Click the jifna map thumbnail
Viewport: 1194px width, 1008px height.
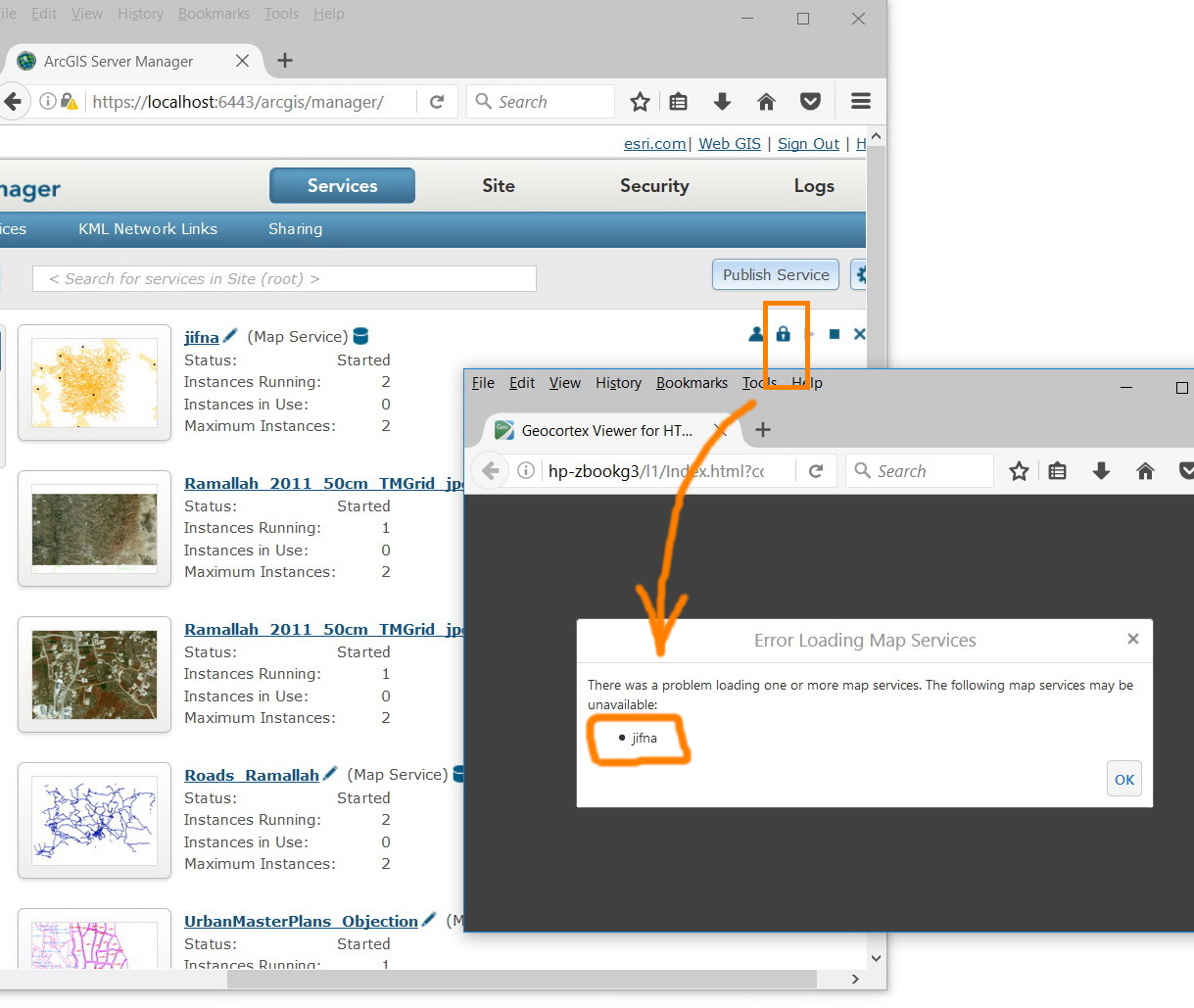click(94, 382)
